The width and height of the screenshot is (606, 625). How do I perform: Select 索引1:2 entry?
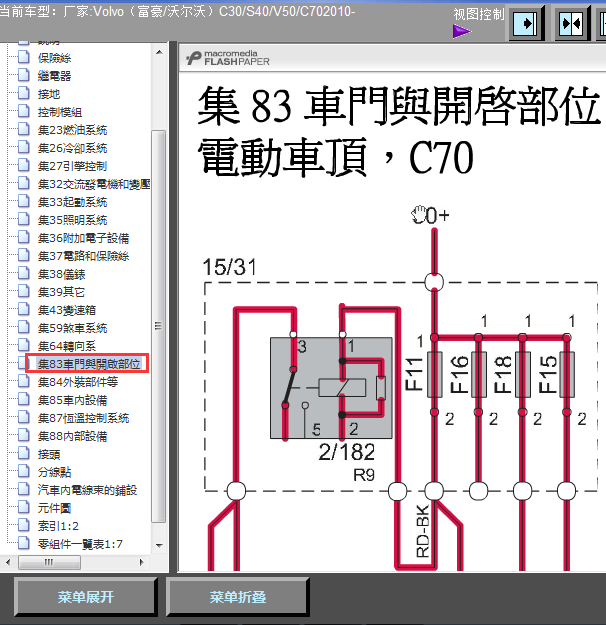tap(58, 526)
